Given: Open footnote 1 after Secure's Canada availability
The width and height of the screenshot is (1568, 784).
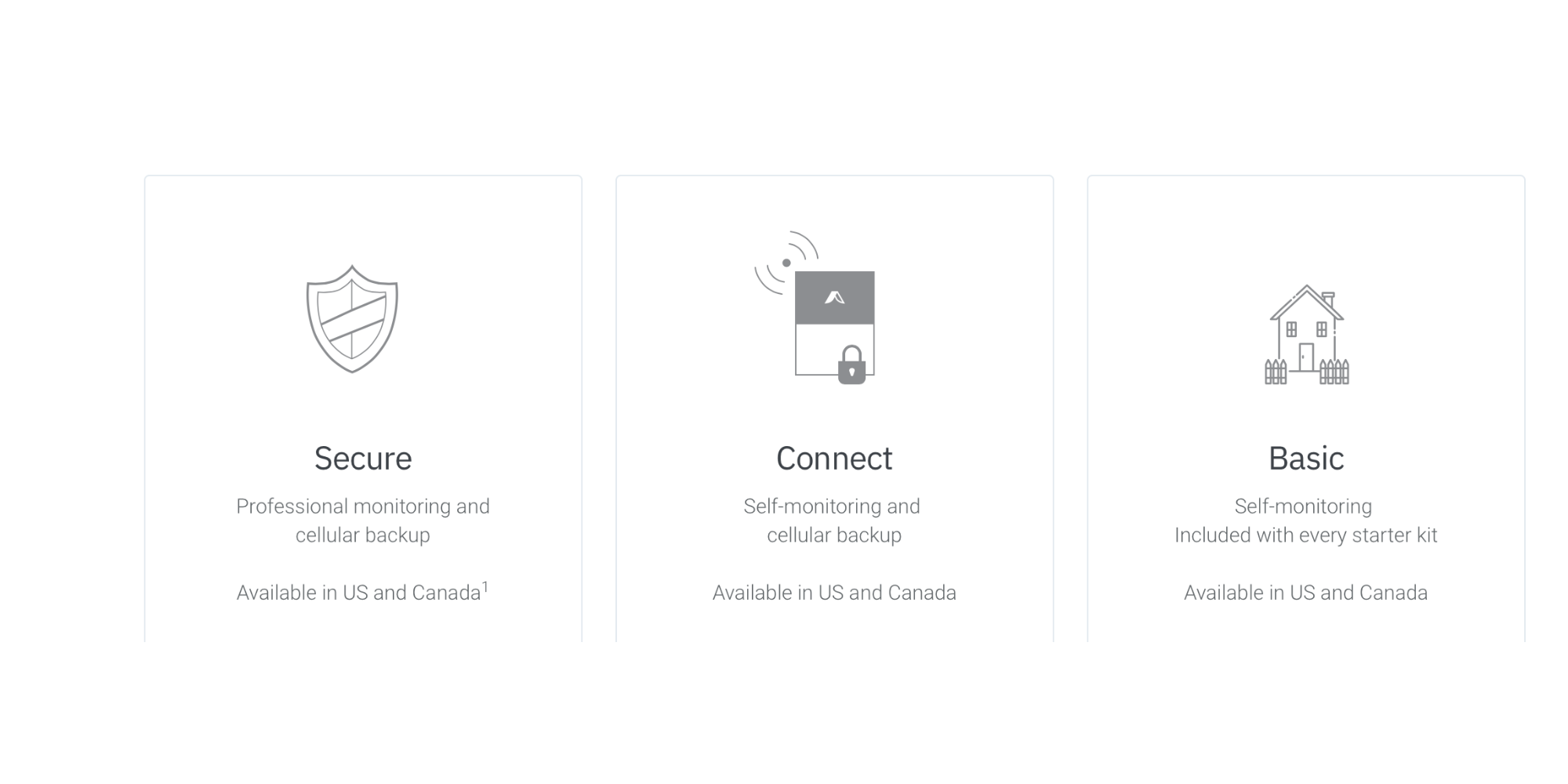Looking at the screenshot, I should 485,586.
